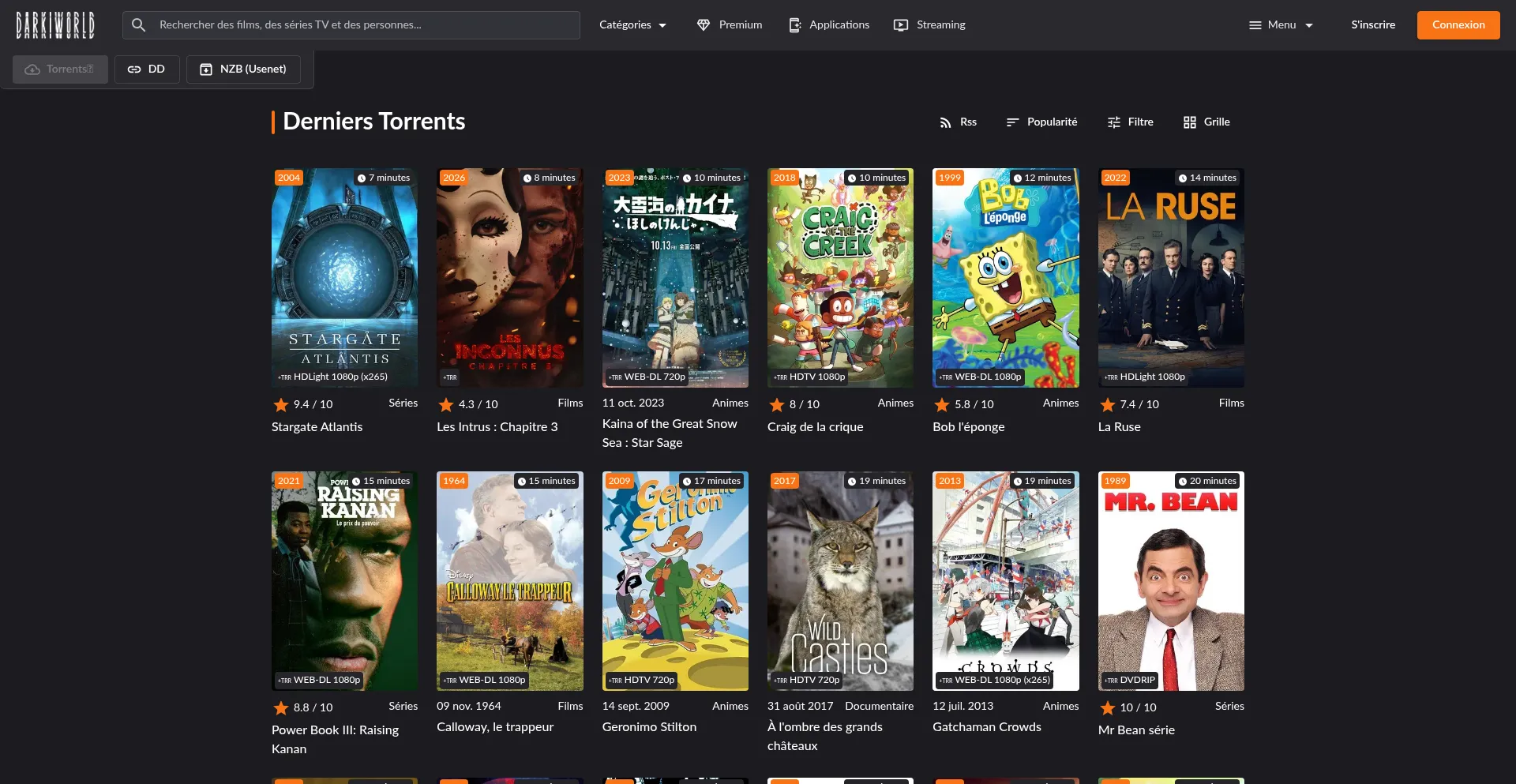Viewport: 1516px width, 784px height.
Task: Select the Calloway le Trappeur poster
Action: pos(510,581)
